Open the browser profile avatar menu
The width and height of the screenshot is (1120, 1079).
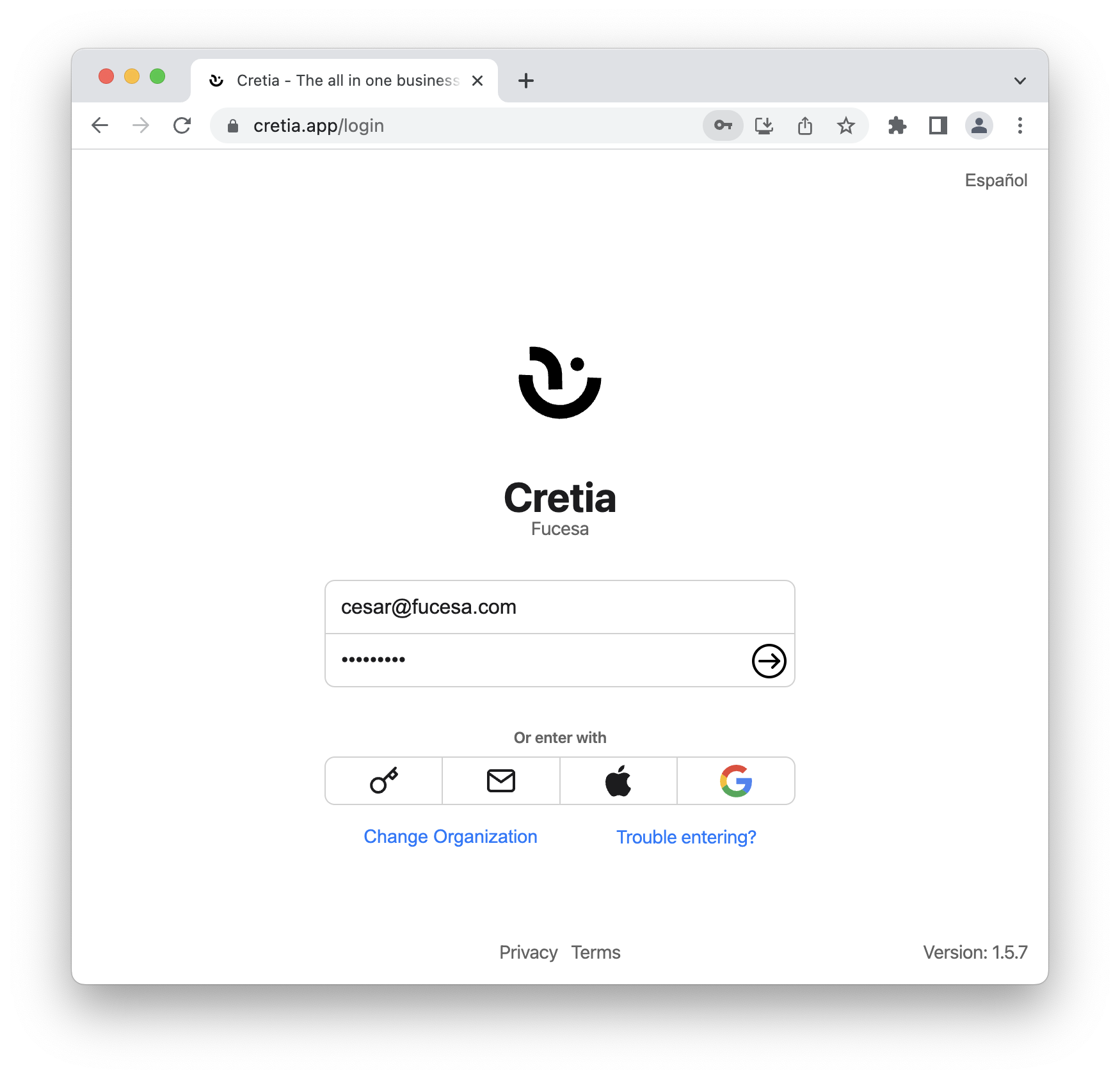point(979,125)
